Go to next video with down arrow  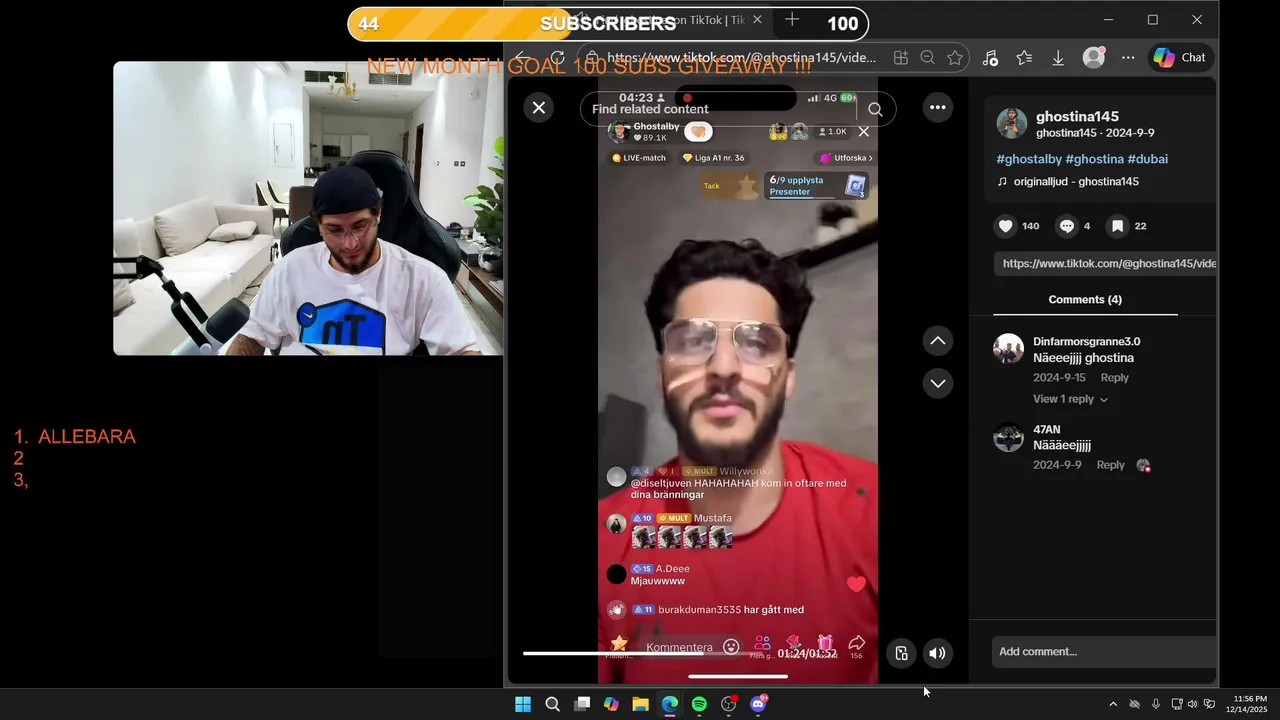[x=937, y=383]
